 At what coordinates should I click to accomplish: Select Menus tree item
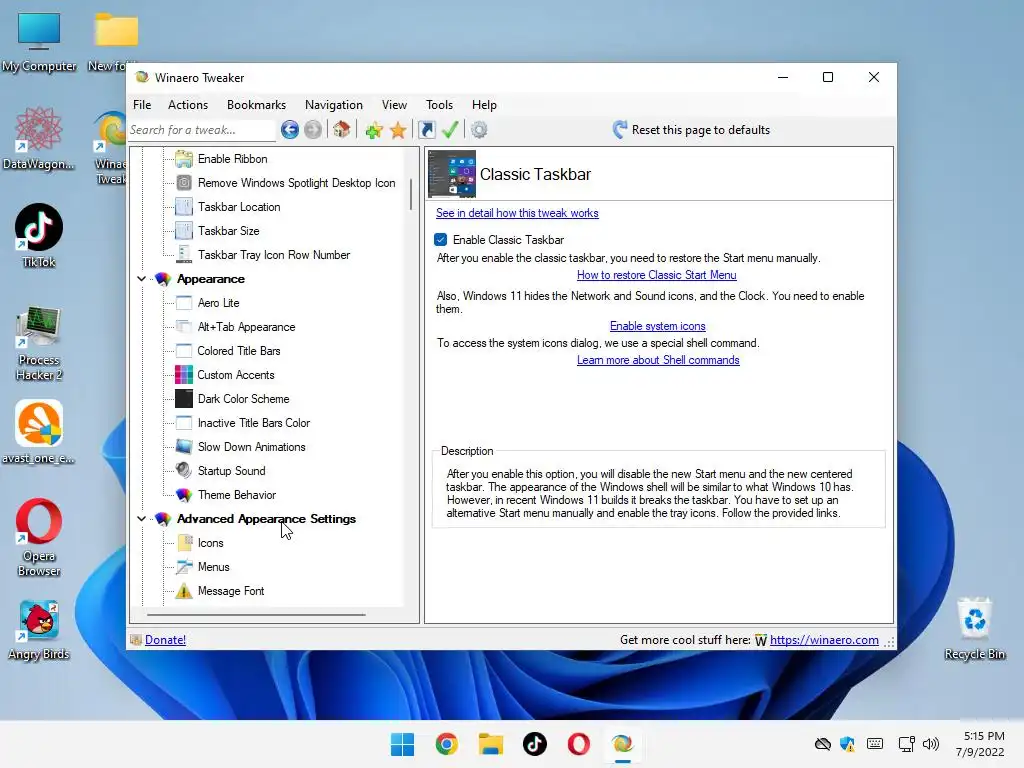click(x=214, y=567)
